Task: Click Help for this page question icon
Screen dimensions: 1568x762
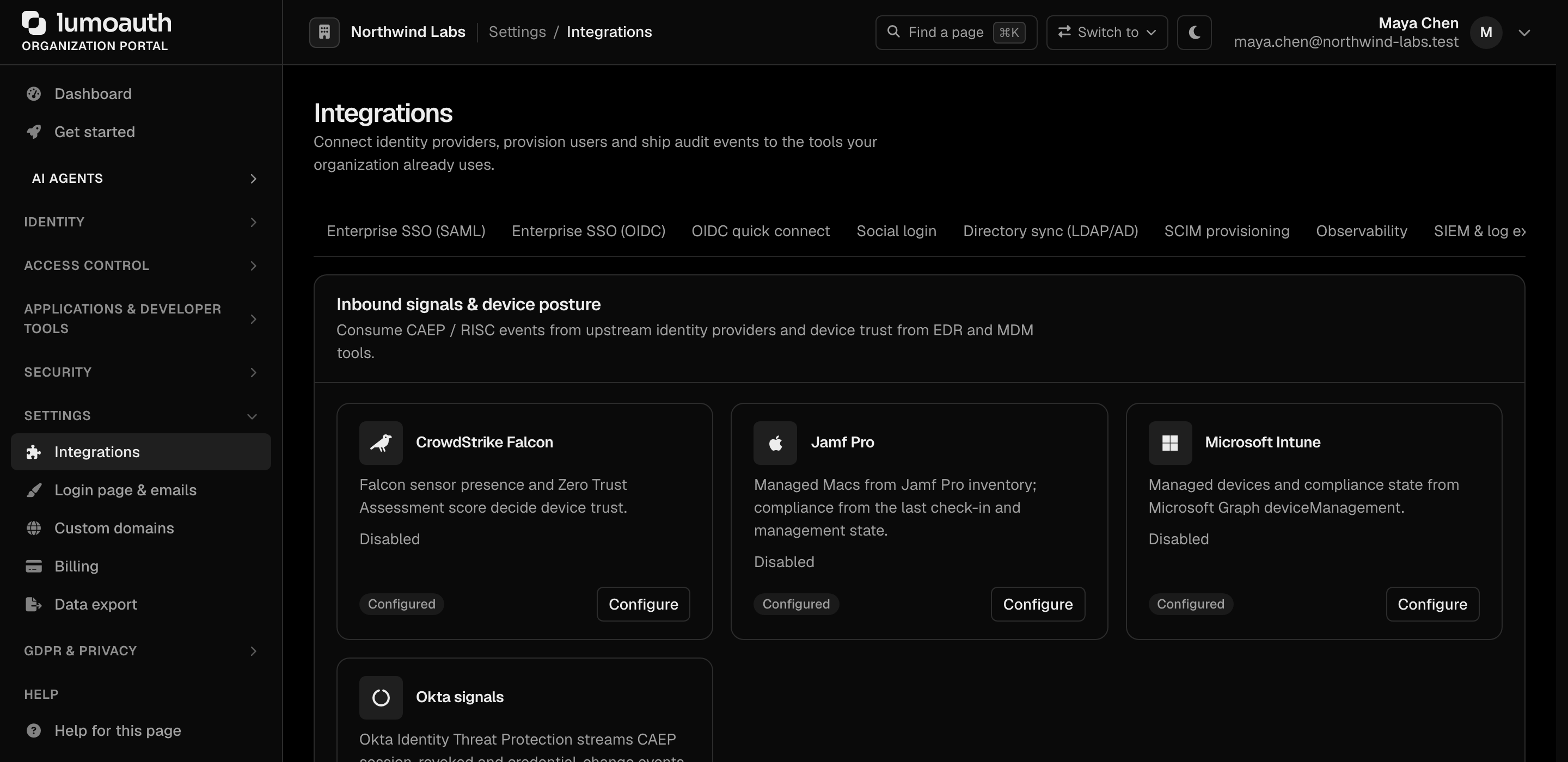Action: (x=33, y=730)
